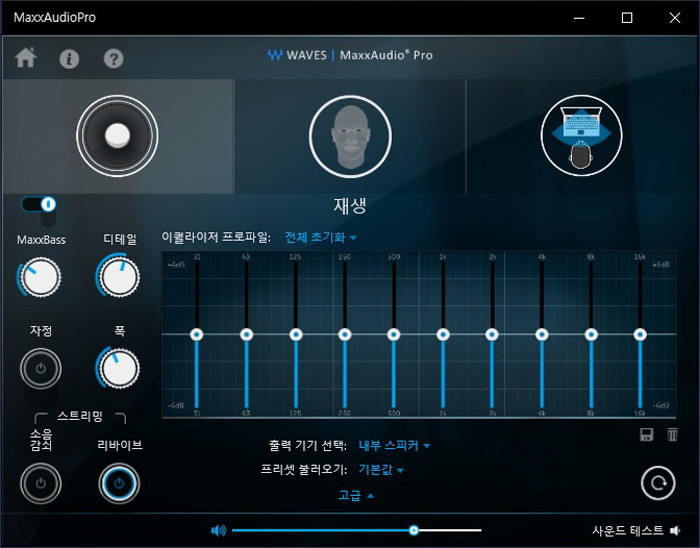Click the Home icon

(x=26, y=58)
